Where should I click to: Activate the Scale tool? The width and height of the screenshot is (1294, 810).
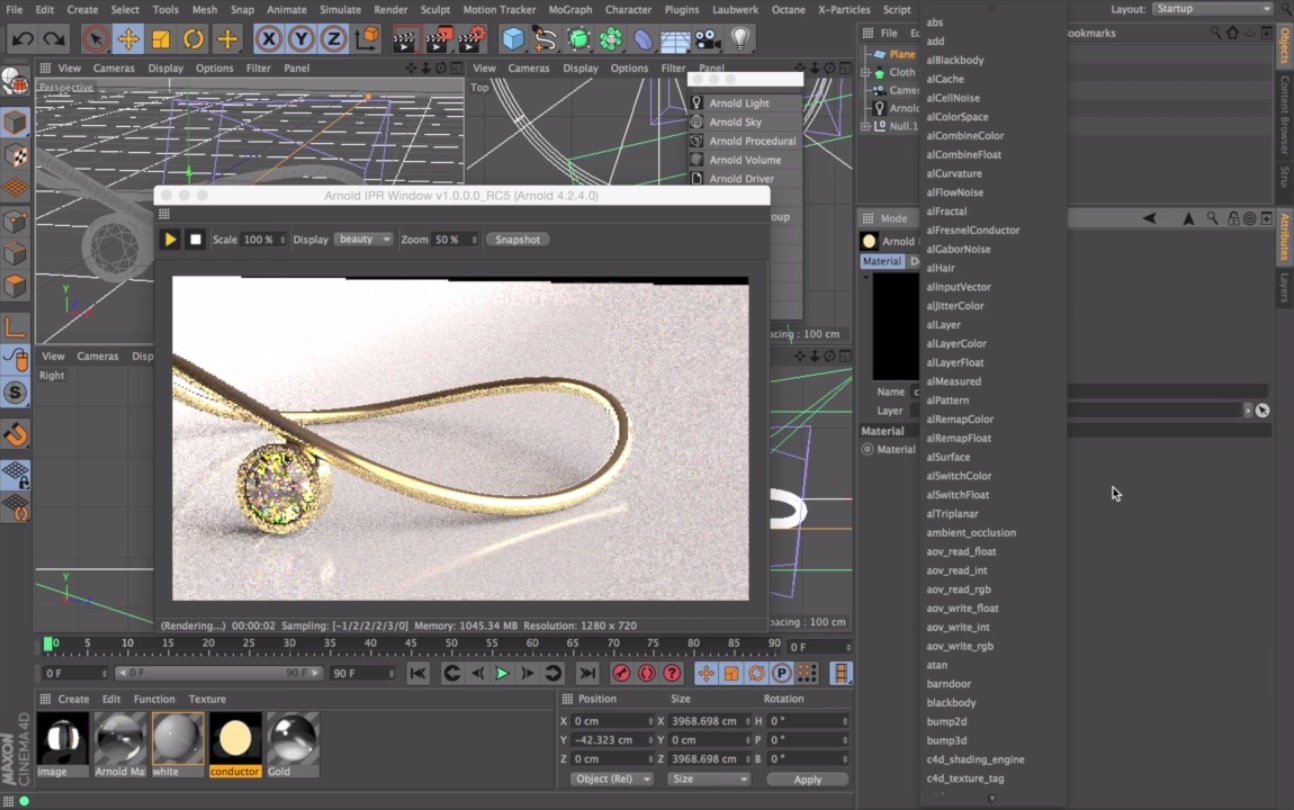pyautogui.click(x=161, y=40)
